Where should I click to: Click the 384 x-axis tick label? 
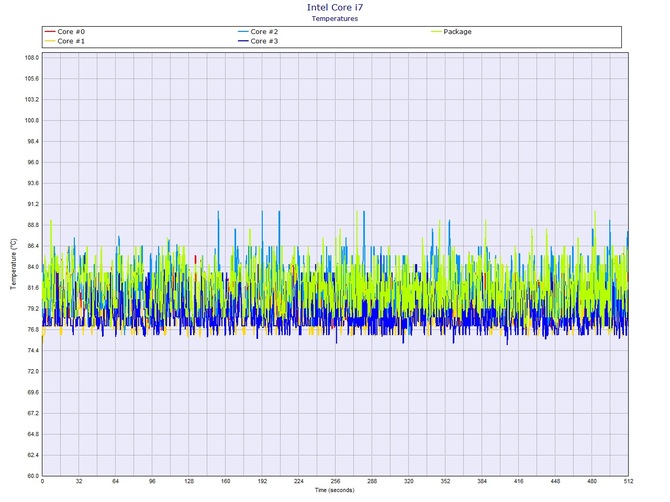[x=482, y=481]
